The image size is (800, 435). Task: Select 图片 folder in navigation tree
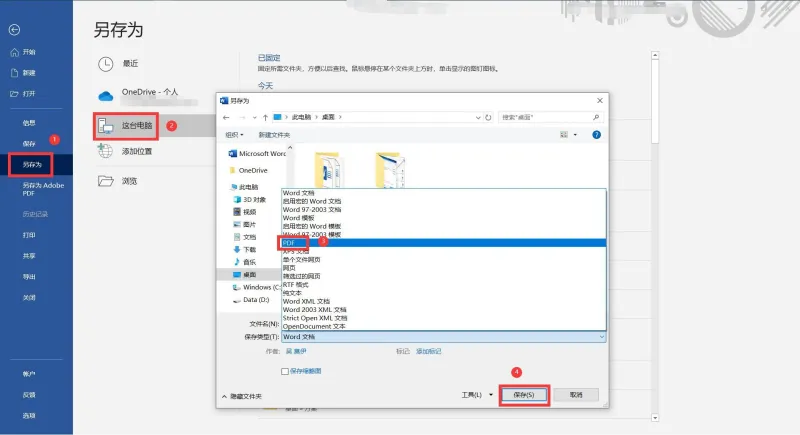(x=245, y=224)
